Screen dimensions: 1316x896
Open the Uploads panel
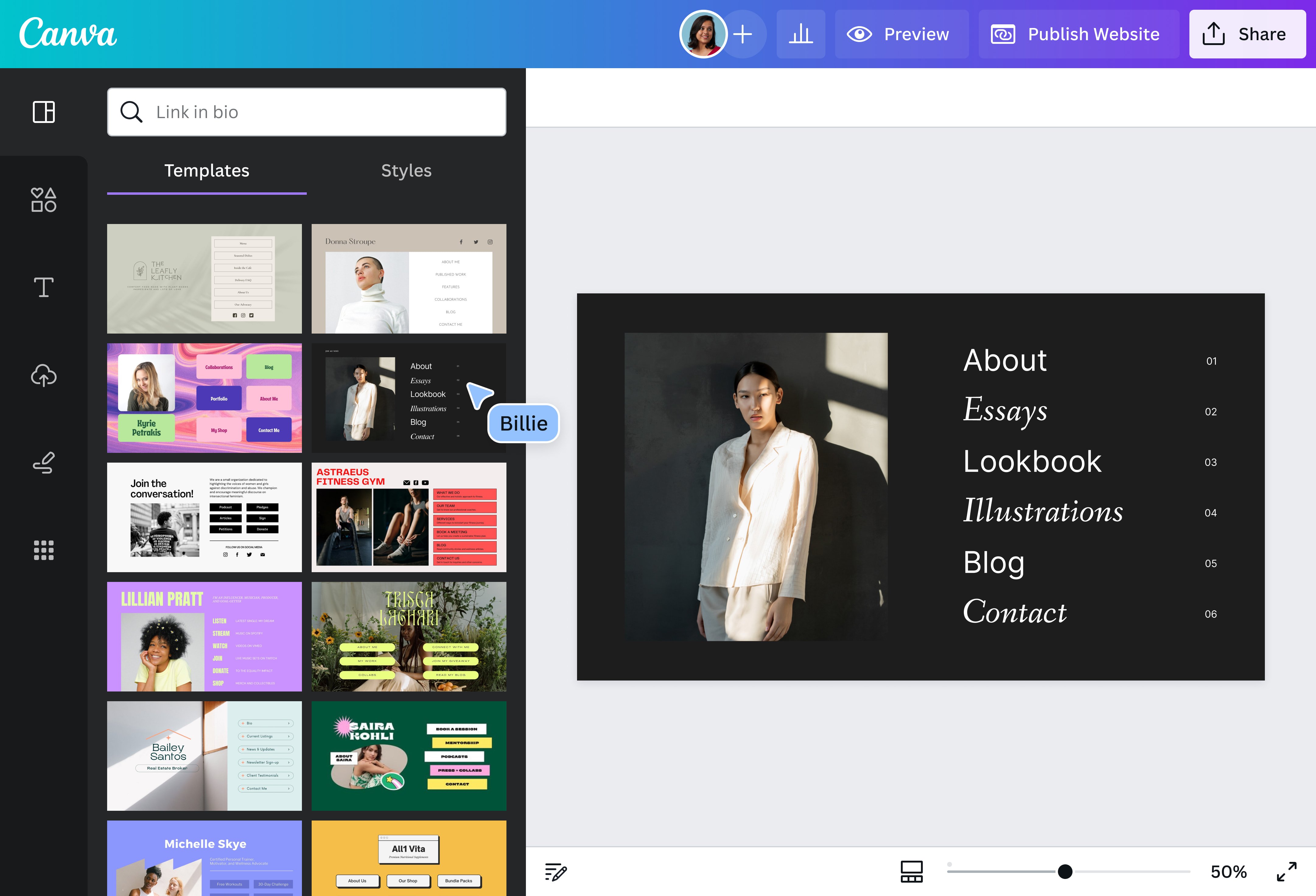tap(43, 375)
